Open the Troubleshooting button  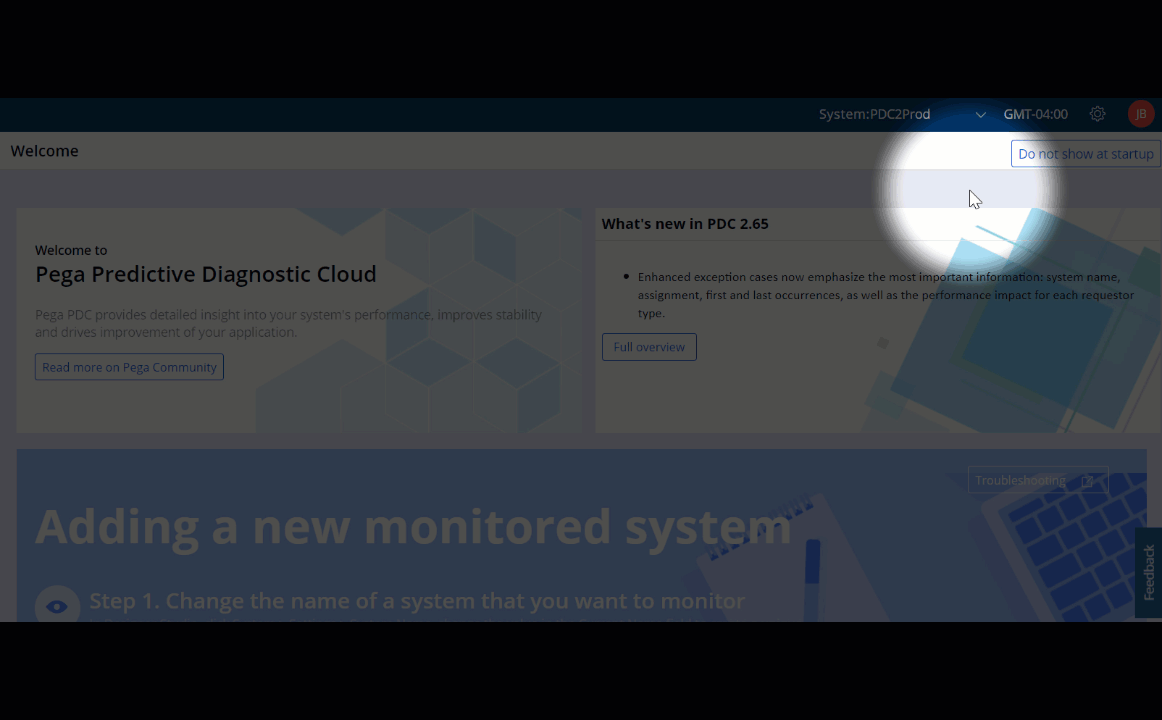click(x=1020, y=481)
